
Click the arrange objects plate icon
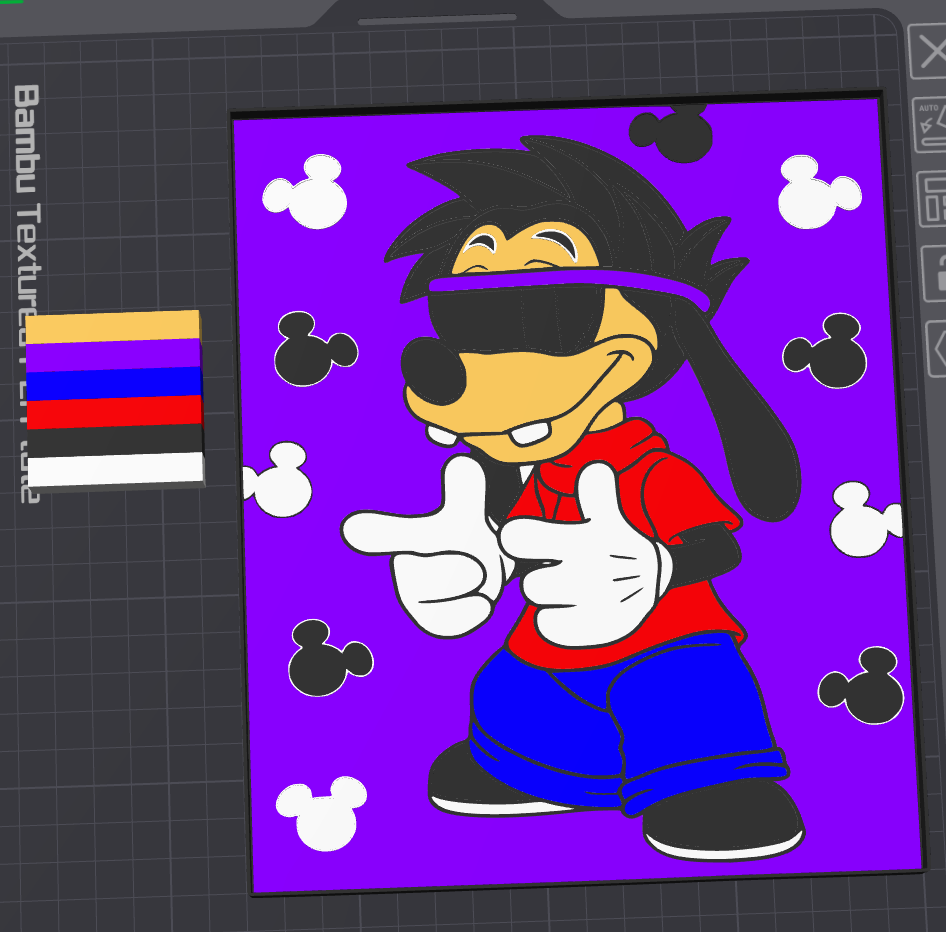point(933,200)
